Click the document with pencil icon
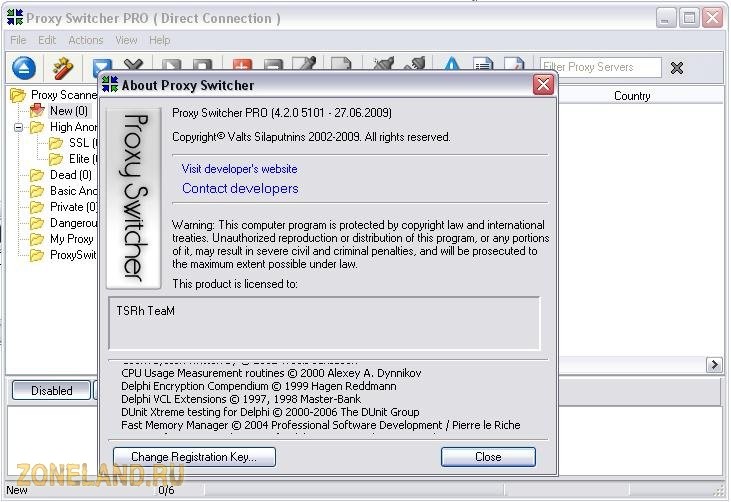Screen dimensions: 731x502 tap(514, 65)
